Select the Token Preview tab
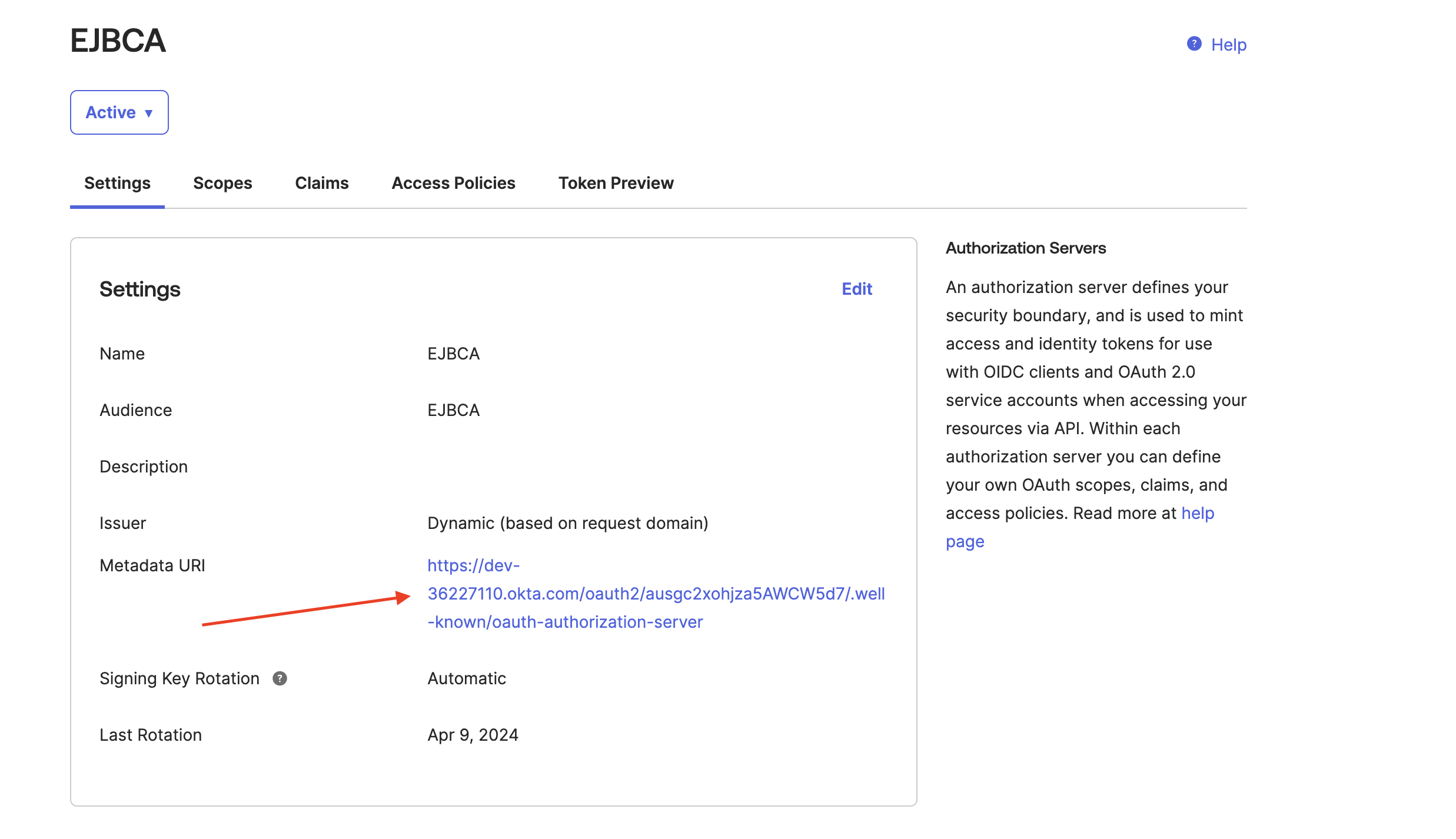The image size is (1456, 839). 616,183
